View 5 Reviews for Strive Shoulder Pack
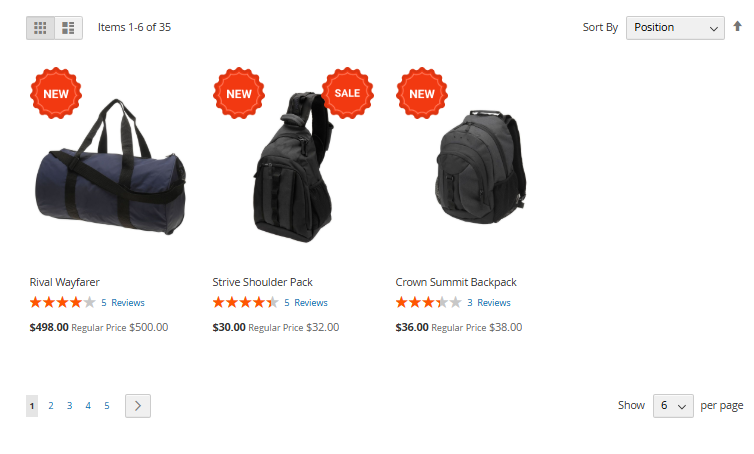 (x=306, y=303)
